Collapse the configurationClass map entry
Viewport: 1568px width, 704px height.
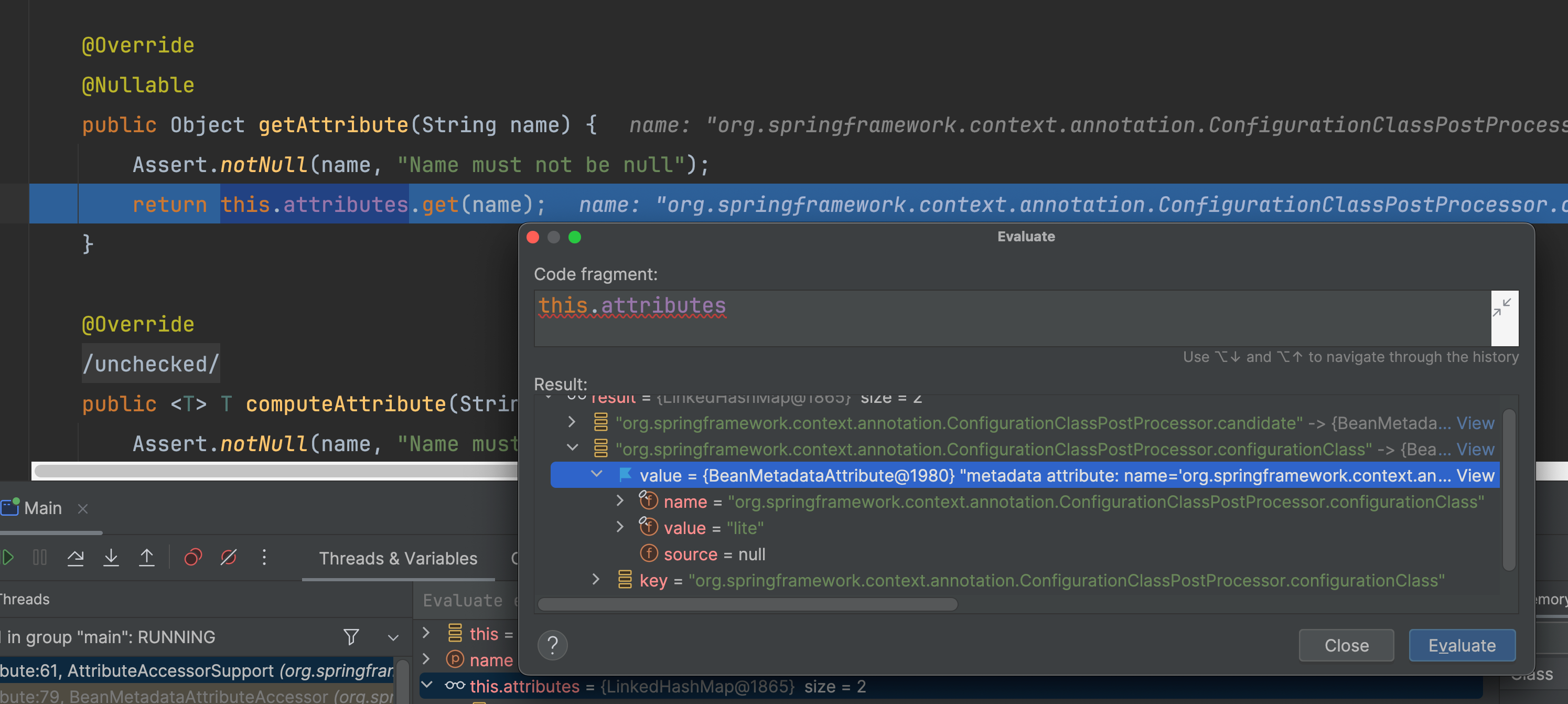click(572, 448)
